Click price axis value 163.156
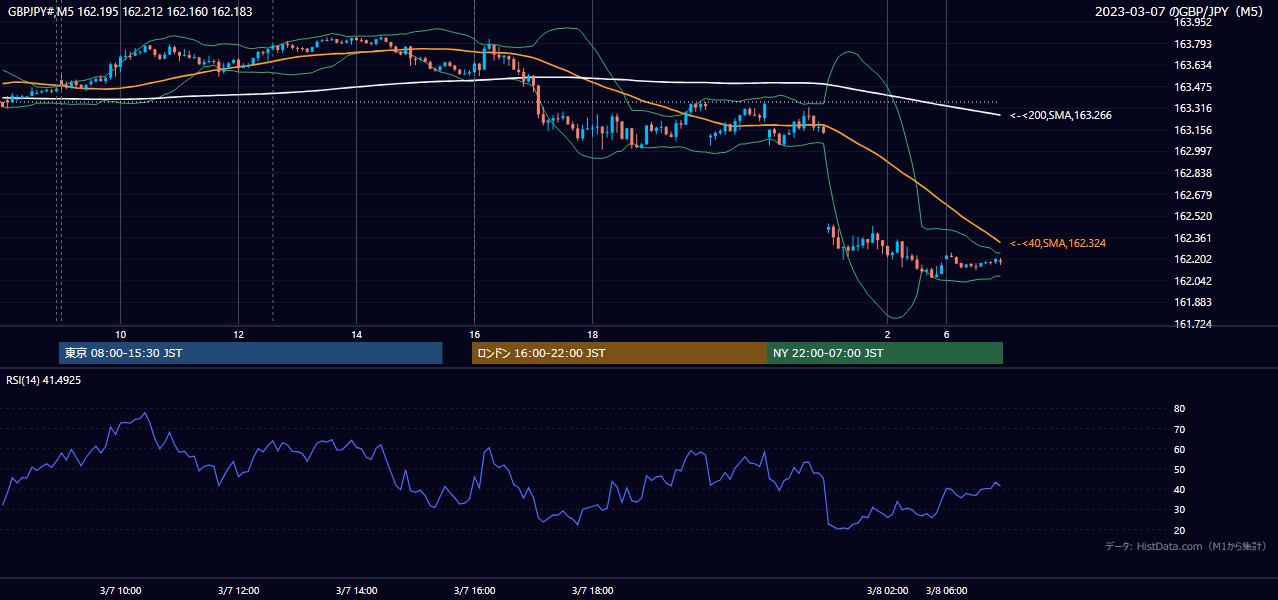Viewport: 1278px width, 600px height. pyautogui.click(x=1192, y=130)
